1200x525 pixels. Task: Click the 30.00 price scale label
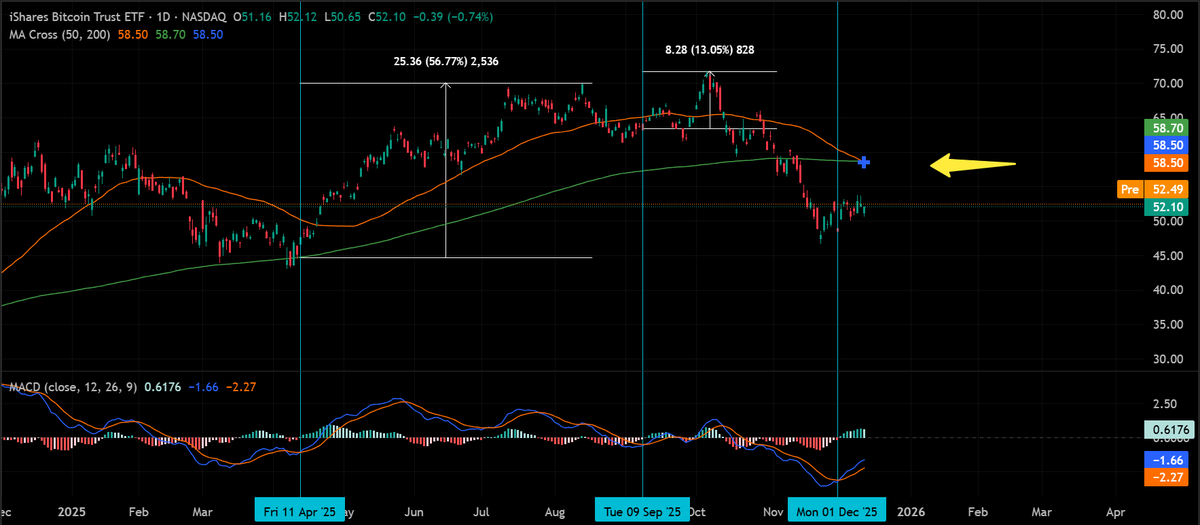pos(1168,358)
